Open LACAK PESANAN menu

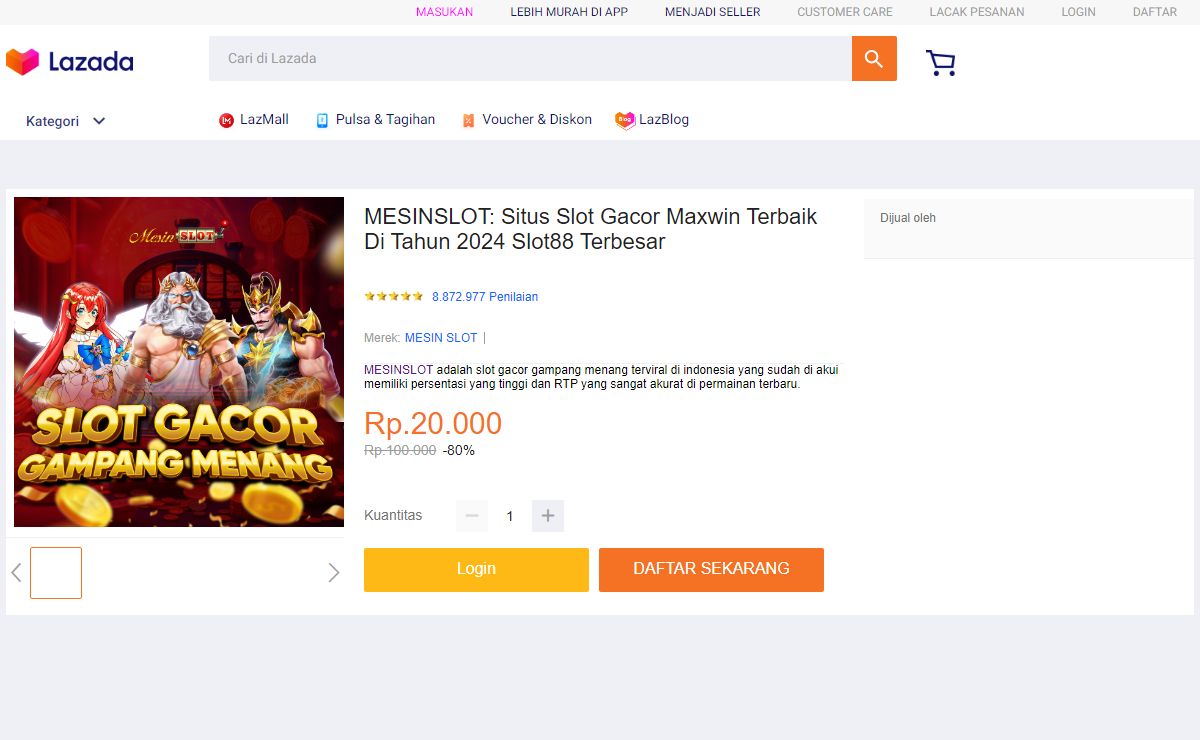[x=977, y=12]
